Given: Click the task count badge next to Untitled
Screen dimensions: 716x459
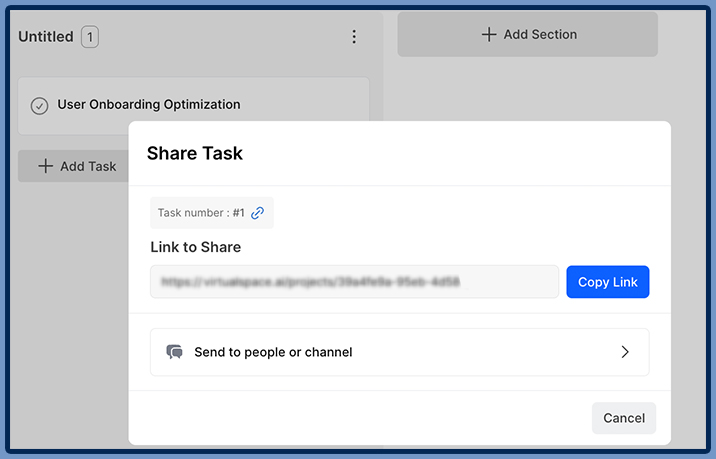Looking at the screenshot, I should [x=90, y=37].
